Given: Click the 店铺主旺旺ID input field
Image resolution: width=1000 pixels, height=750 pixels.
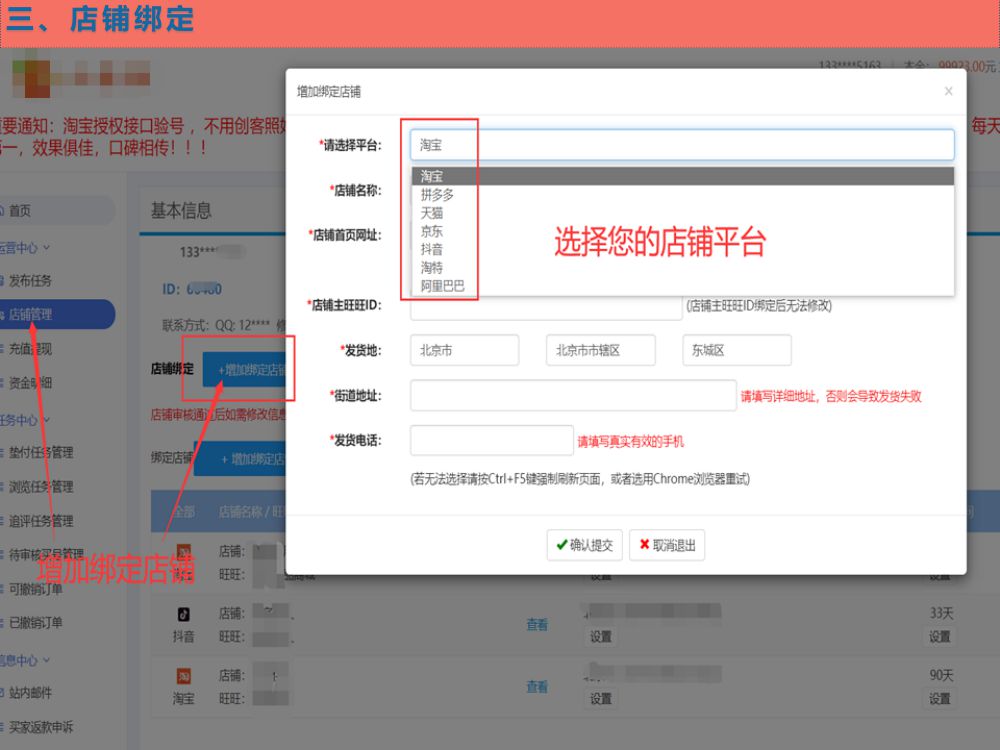Looking at the screenshot, I should coord(546,307).
